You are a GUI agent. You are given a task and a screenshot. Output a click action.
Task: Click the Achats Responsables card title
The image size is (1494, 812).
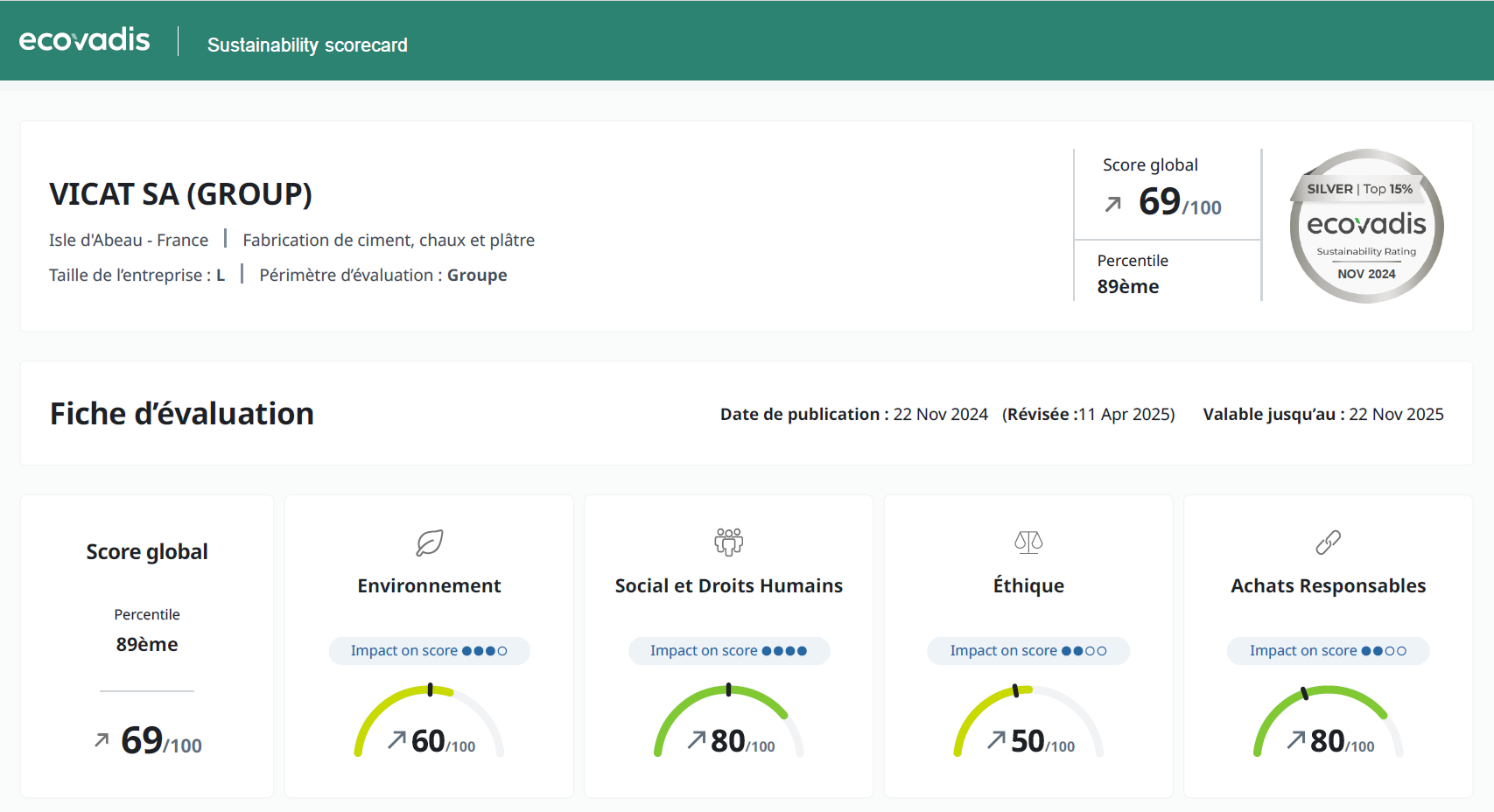point(1329,585)
